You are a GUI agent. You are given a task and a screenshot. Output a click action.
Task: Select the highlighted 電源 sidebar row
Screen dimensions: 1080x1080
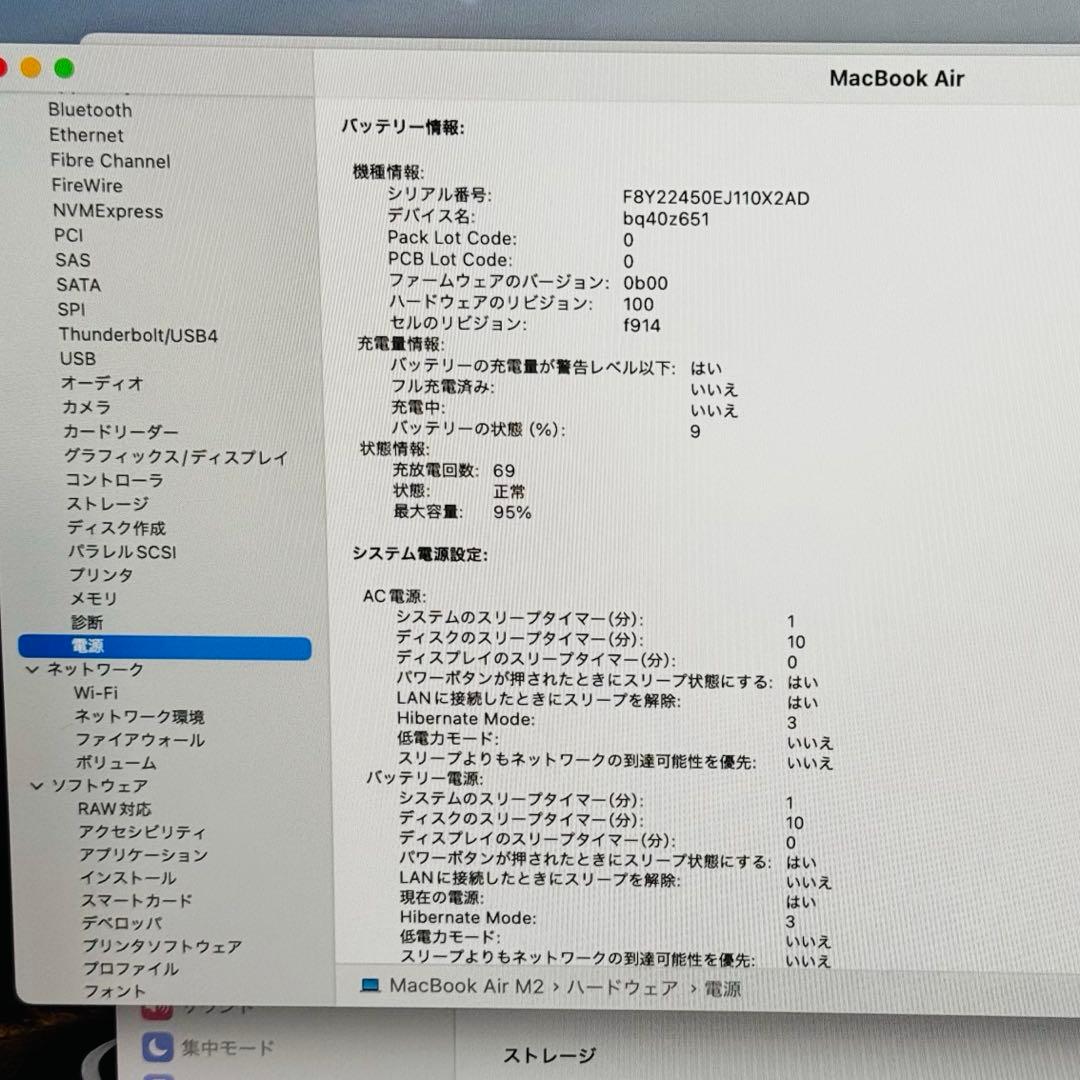pos(165,647)
